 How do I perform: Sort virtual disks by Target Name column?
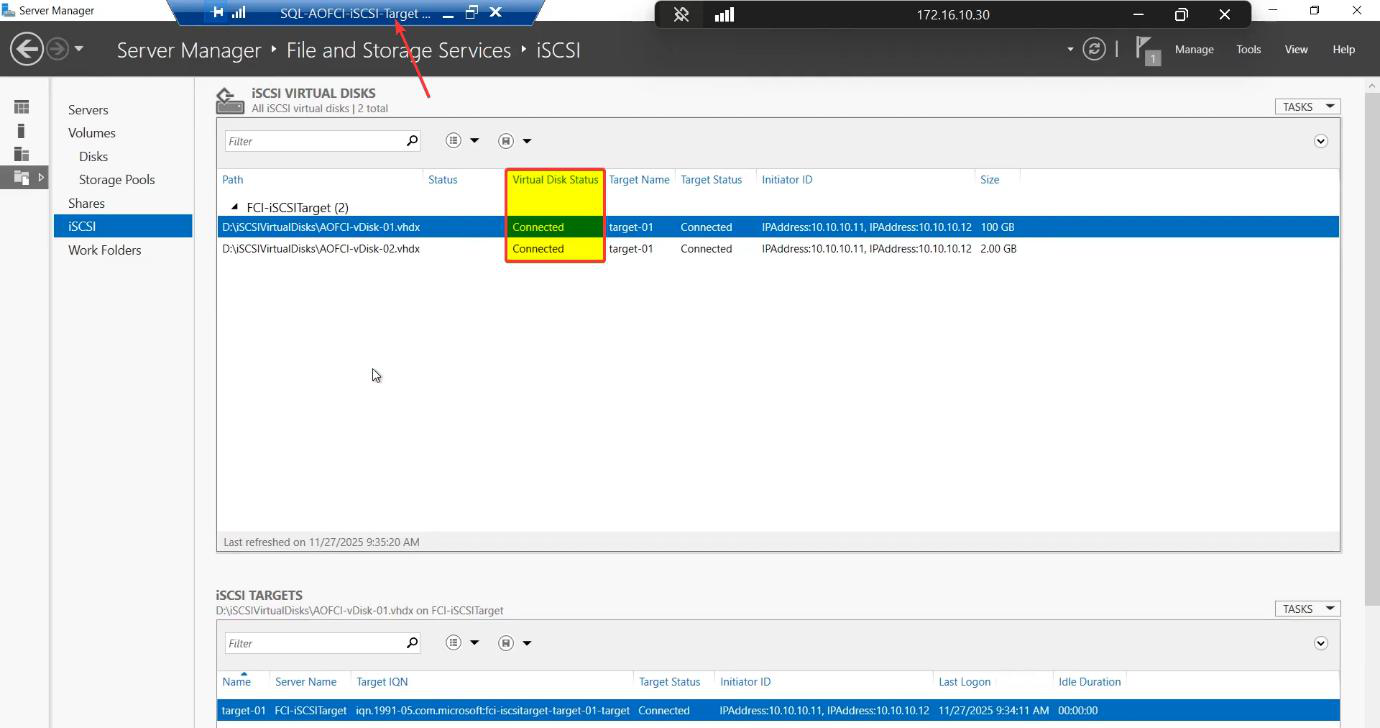click(639, 180)
